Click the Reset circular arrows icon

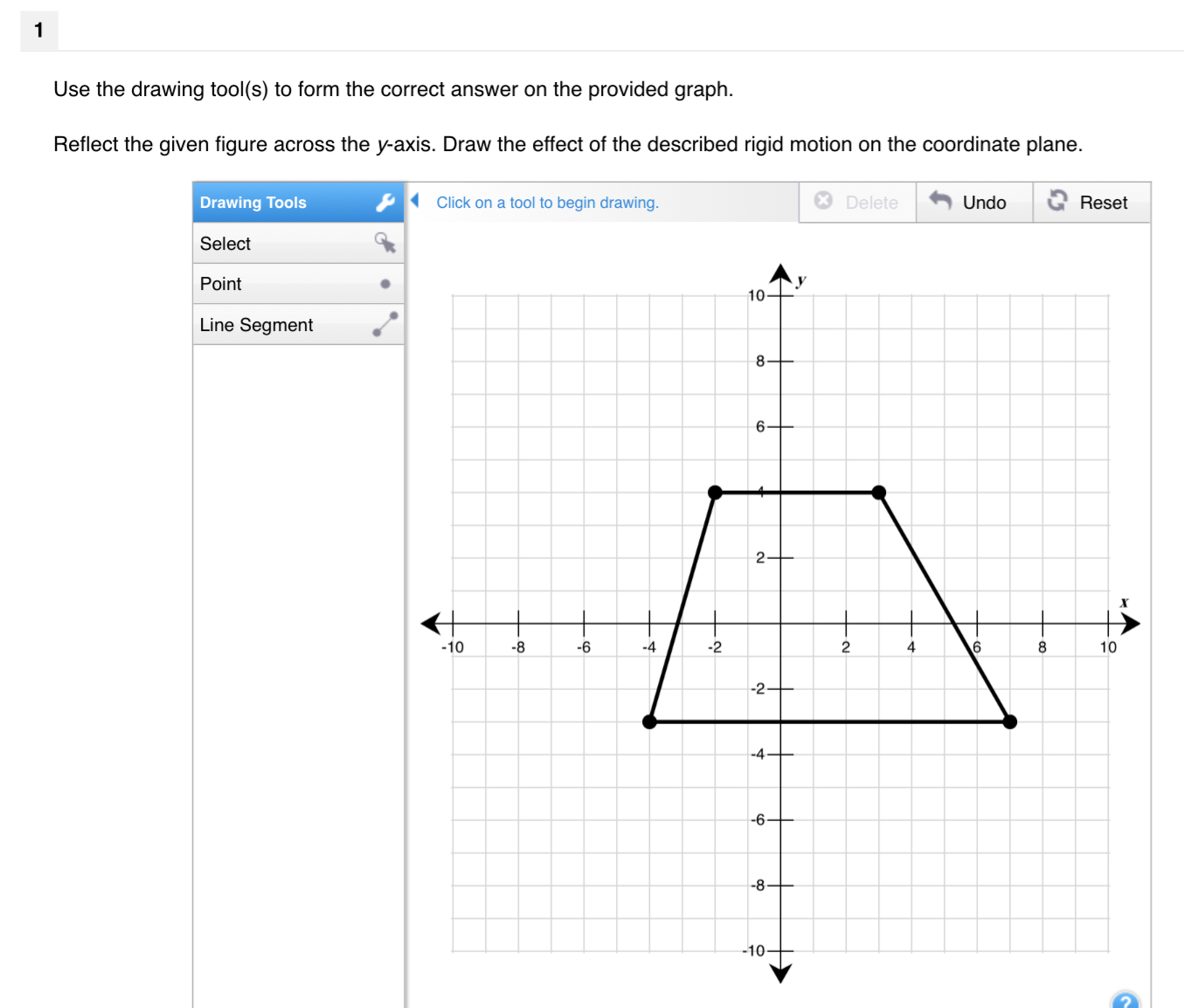(x=1057, y=201)
